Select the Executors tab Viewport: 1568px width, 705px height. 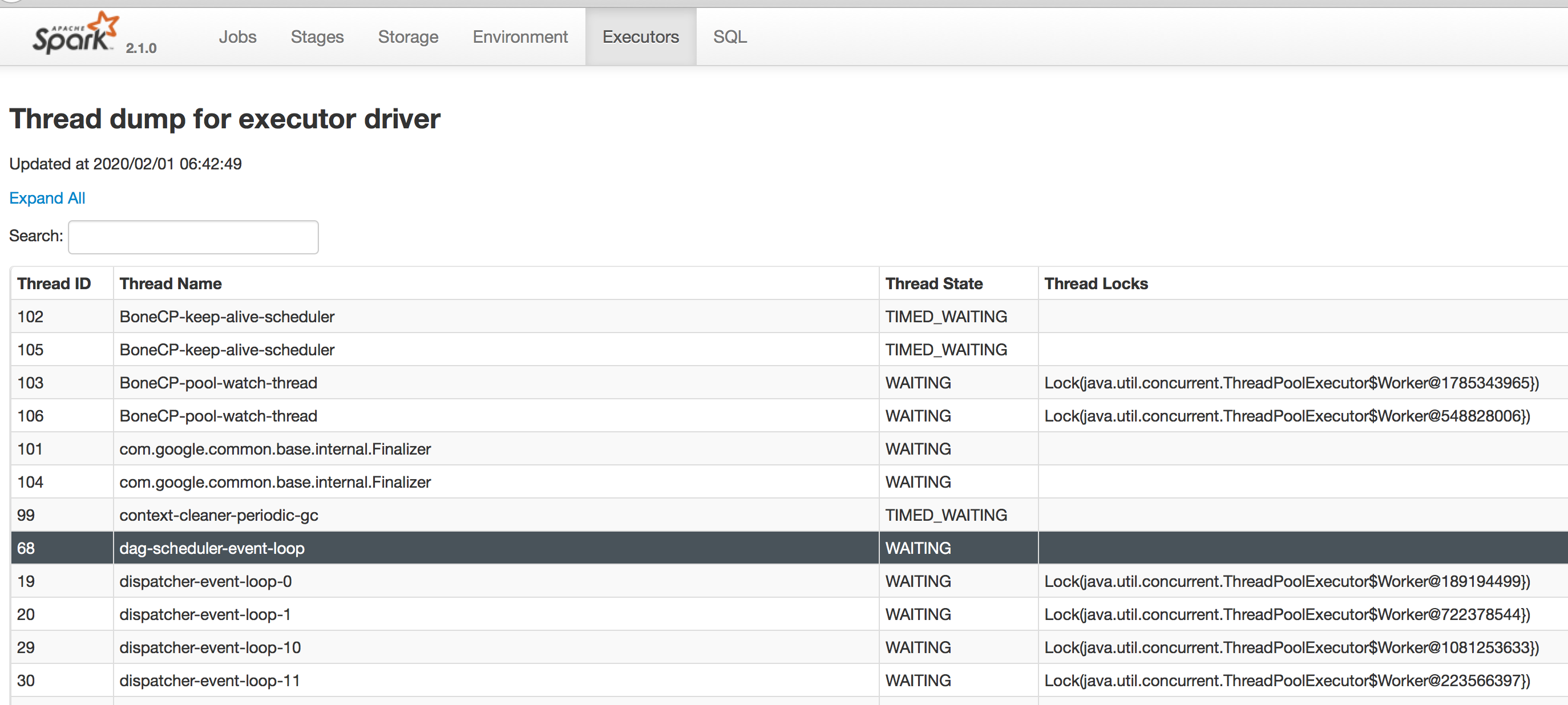[x=640, y=37]
